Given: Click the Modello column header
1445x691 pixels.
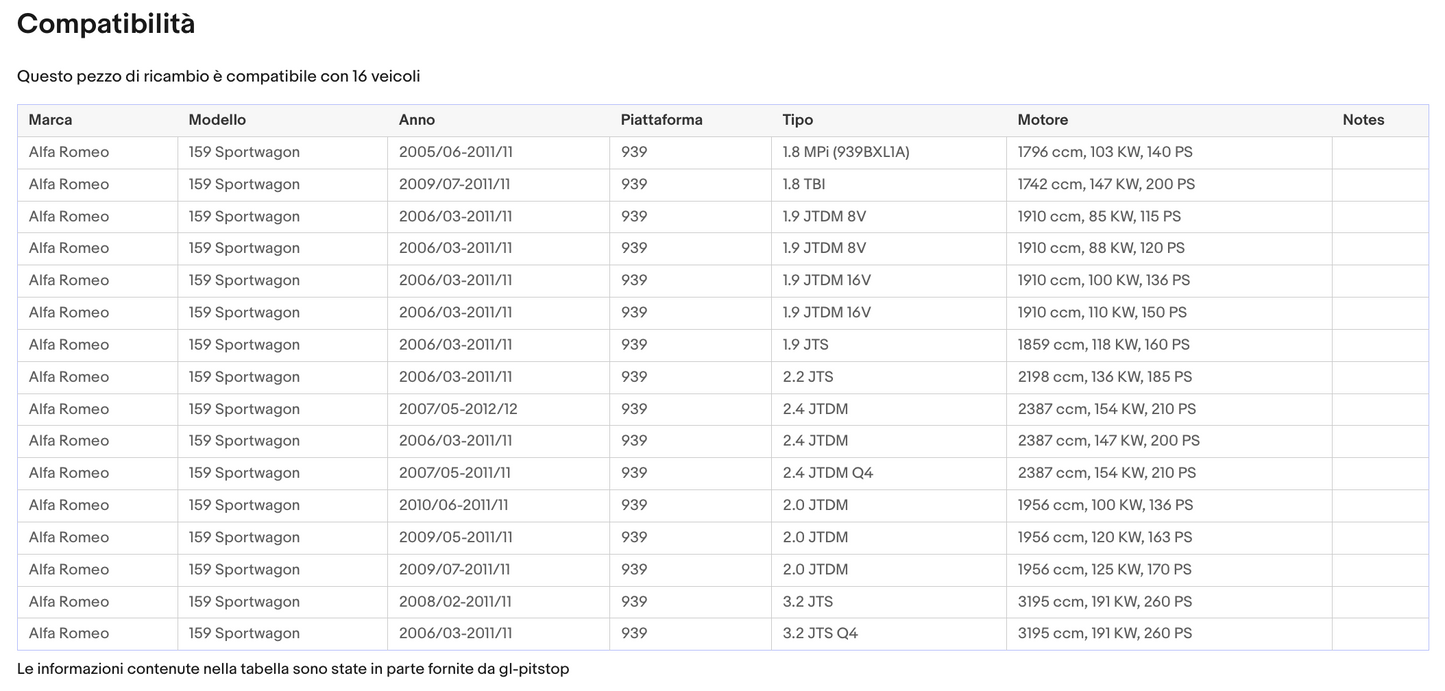Looking at the screenshot, I should tap(217, 120).
